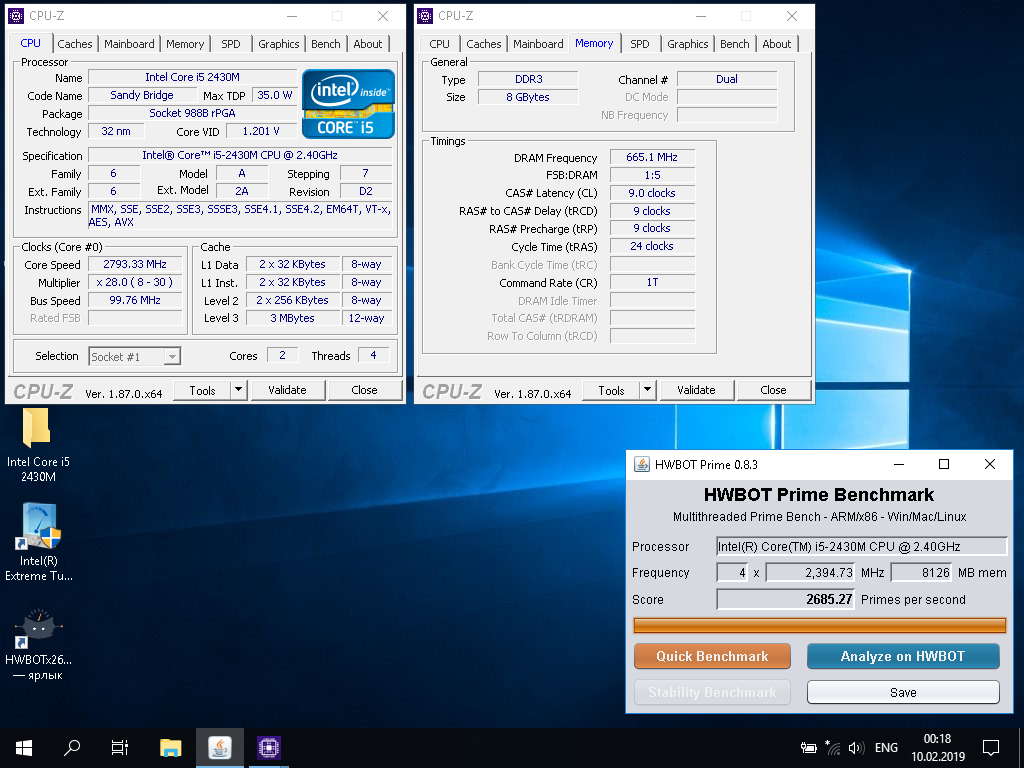Open the Windows Start menu
1024x768 pixels.
24,748
